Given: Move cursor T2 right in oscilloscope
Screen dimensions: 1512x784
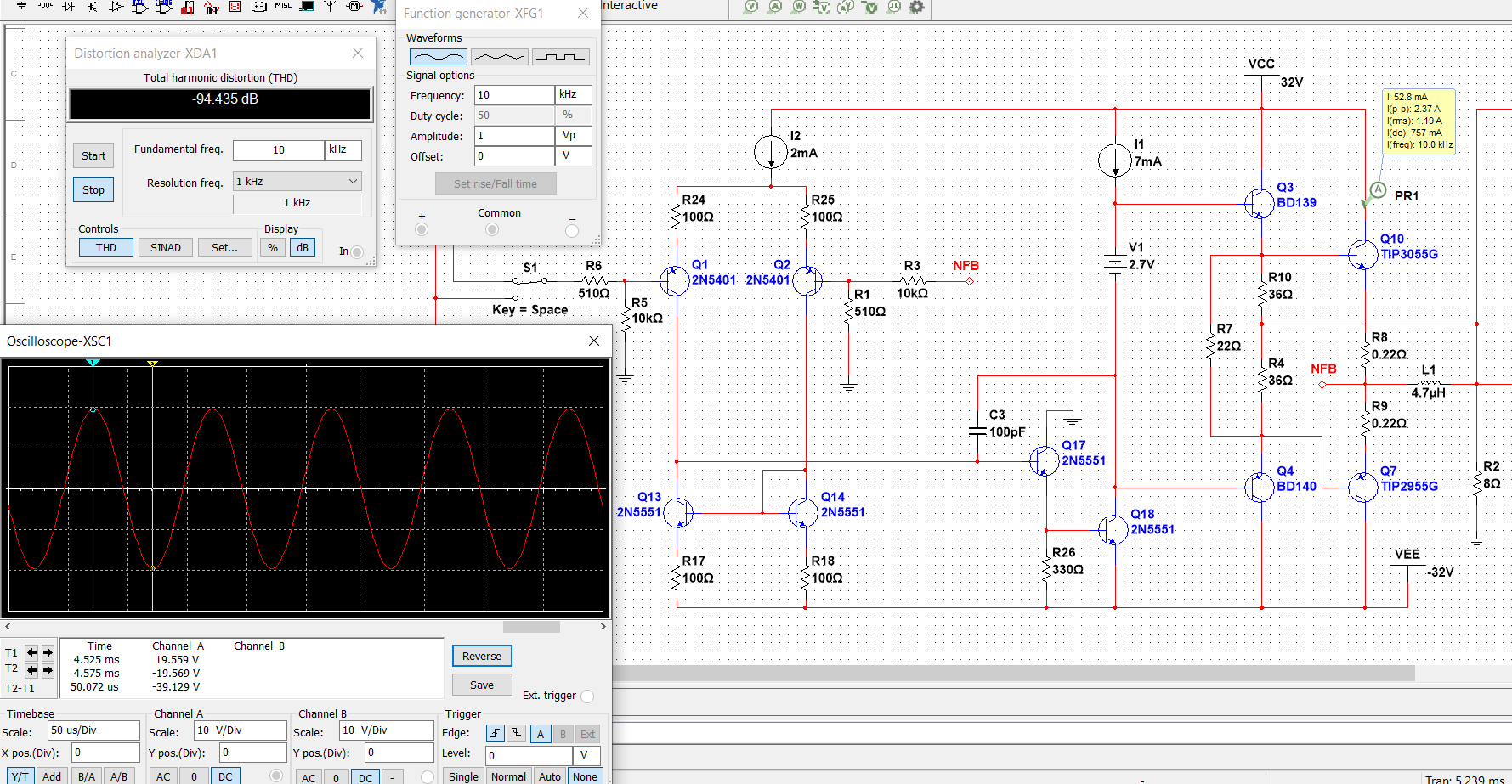Looking at the screenshot, I should point(48,670).
